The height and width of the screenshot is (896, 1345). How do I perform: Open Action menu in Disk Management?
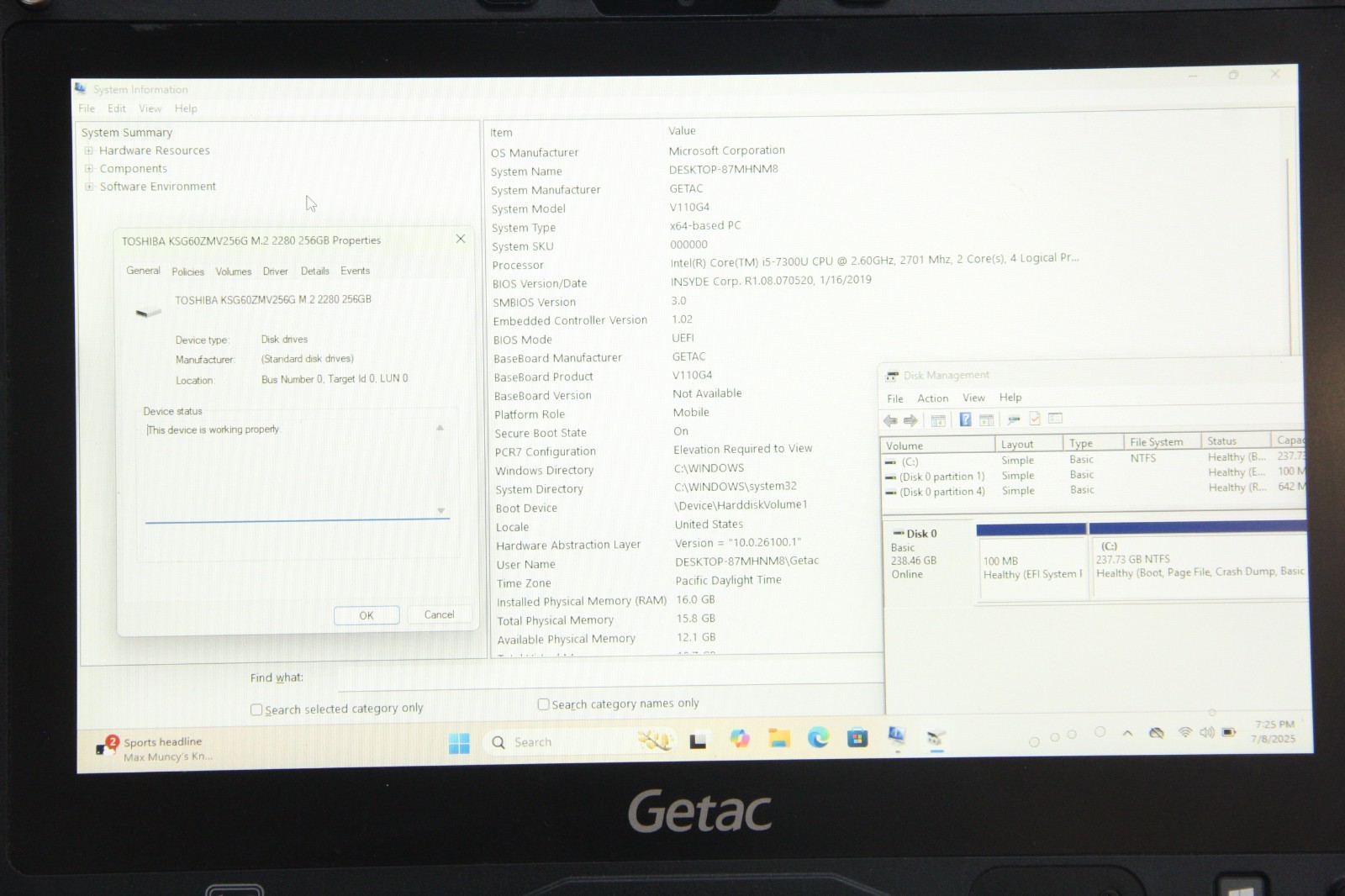coord(933,398)
